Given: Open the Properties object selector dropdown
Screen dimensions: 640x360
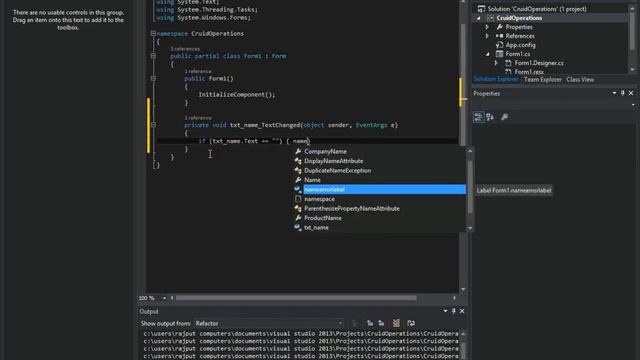Looking at the screenshot, I should 633,105.
